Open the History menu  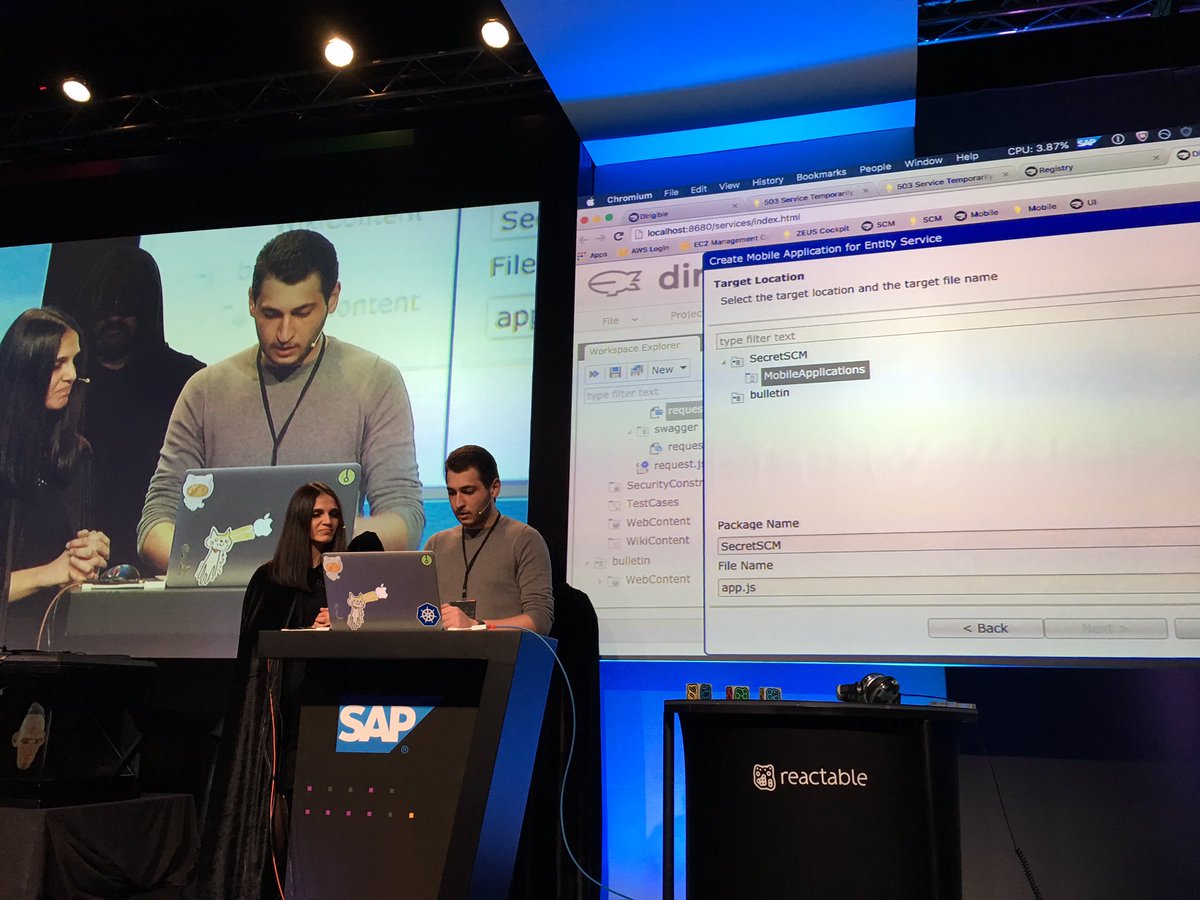click(767, 181)
